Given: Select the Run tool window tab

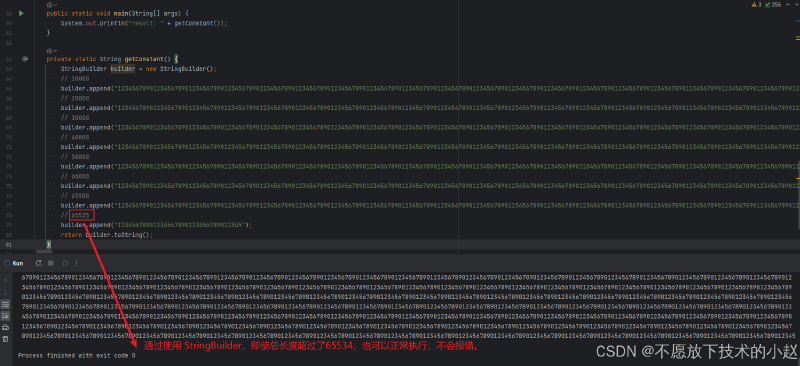Looking at the screenshot, I should (14, 263).
